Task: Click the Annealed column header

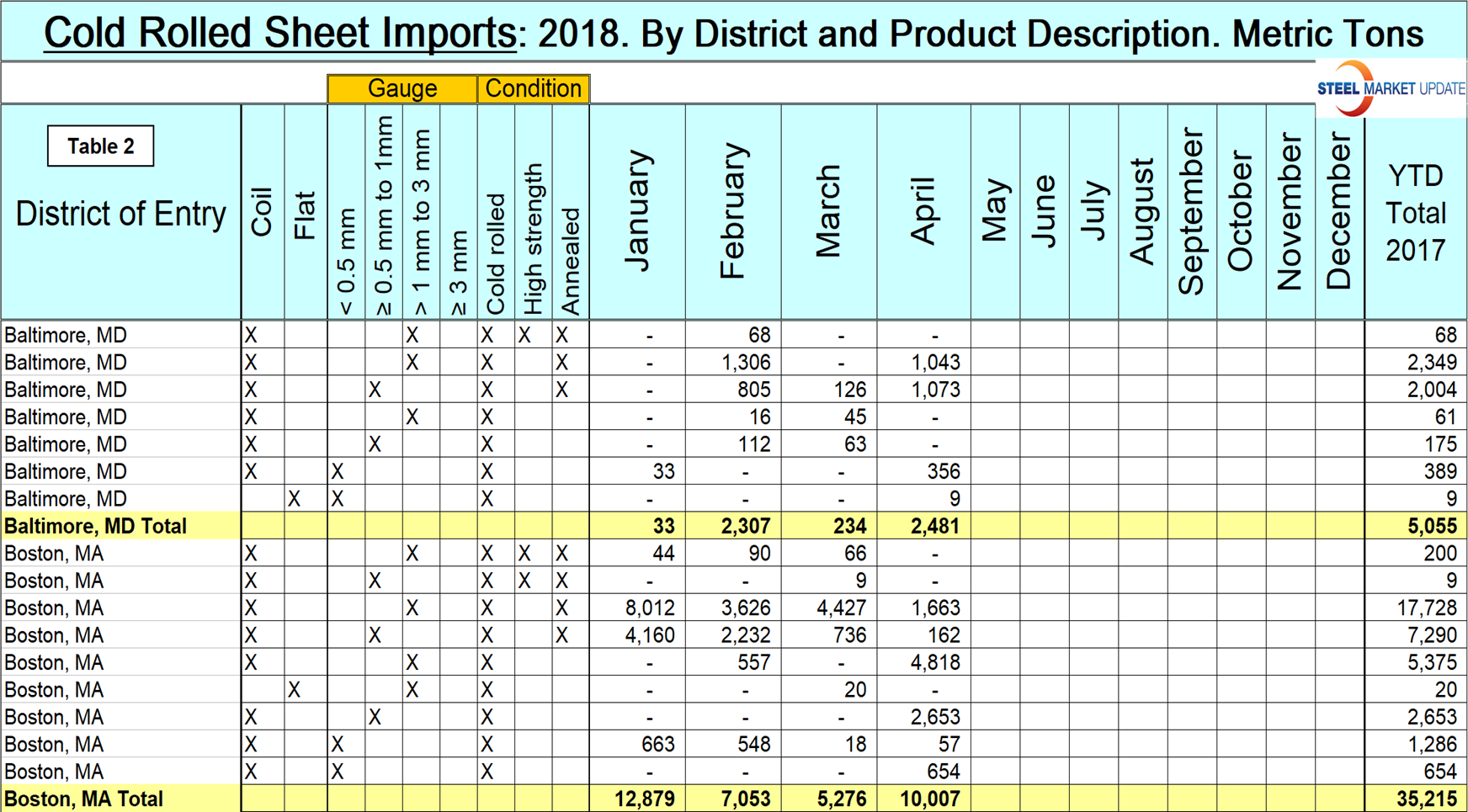Action: coord(571,261)
